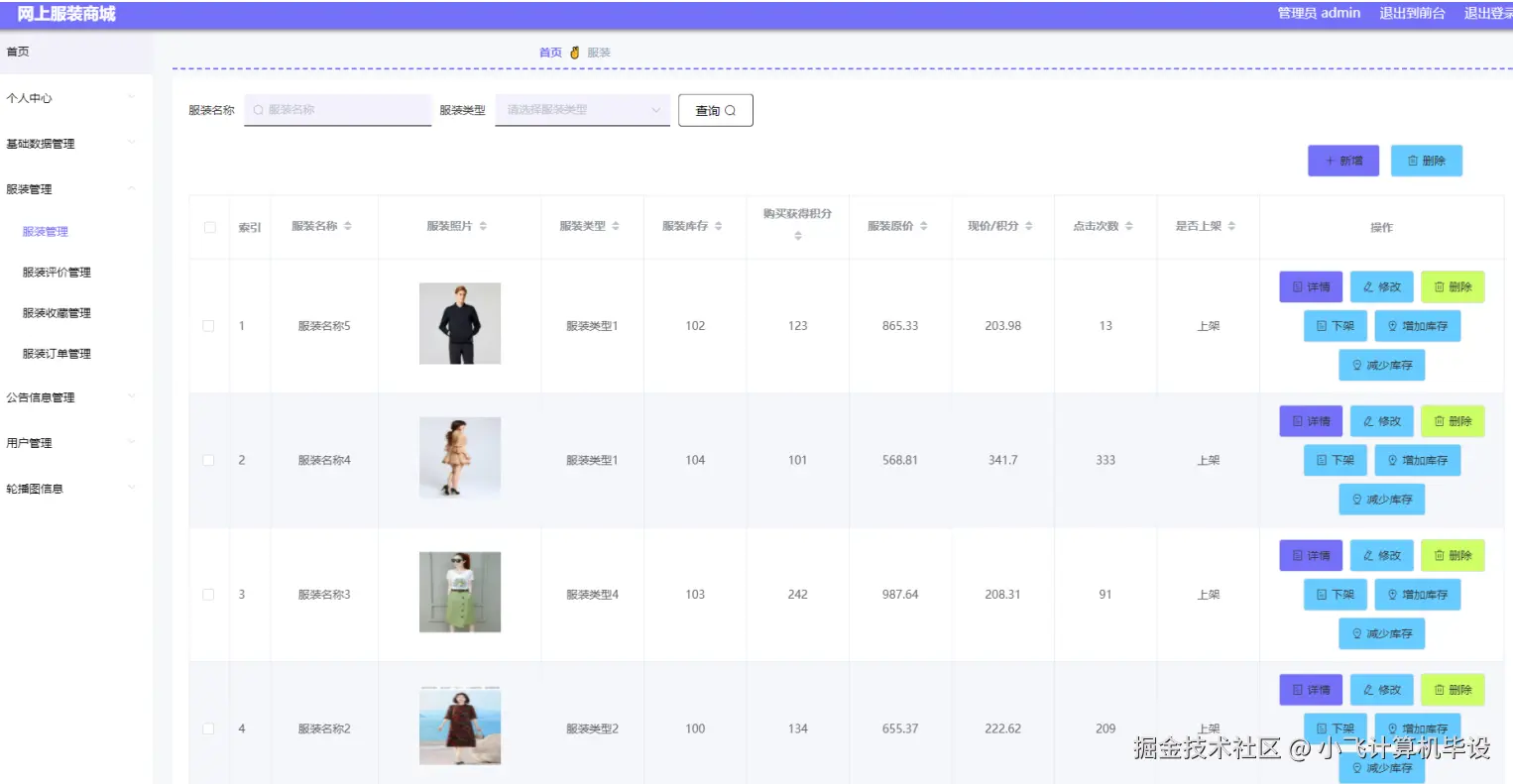
Task: Select 服装管理 submenu item
Action: click(x=46, y=232)
